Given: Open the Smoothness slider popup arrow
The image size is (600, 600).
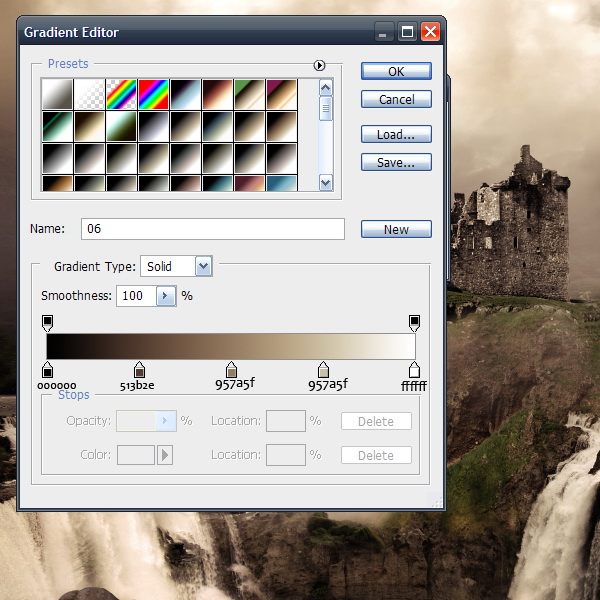Looking at the screenshot, I should [x=166, y=296].
